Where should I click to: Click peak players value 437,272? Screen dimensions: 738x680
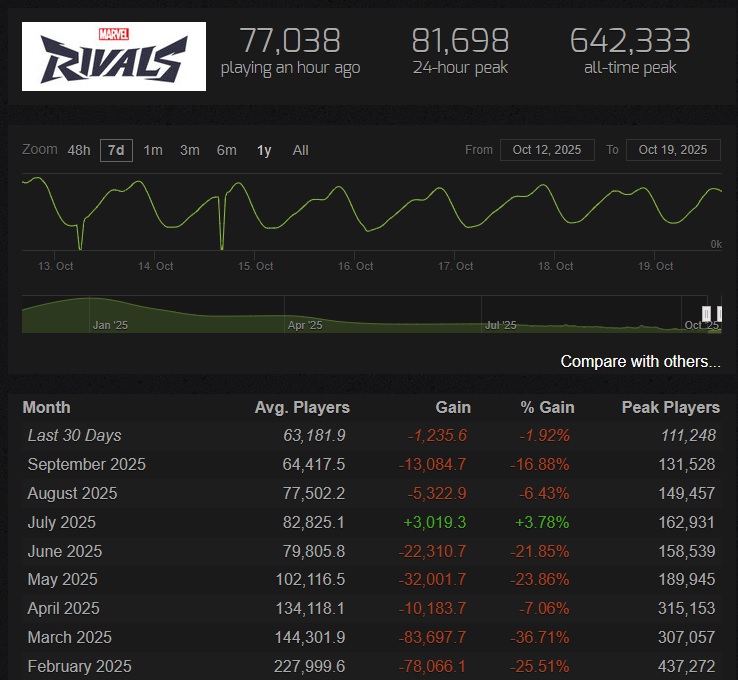click(x=687, y=666)
